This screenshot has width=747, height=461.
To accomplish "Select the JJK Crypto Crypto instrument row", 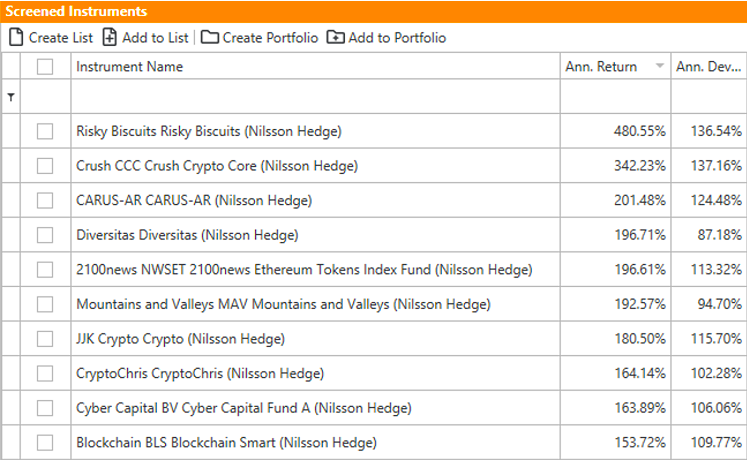I will pyautogui.click(x=374, y=339).
